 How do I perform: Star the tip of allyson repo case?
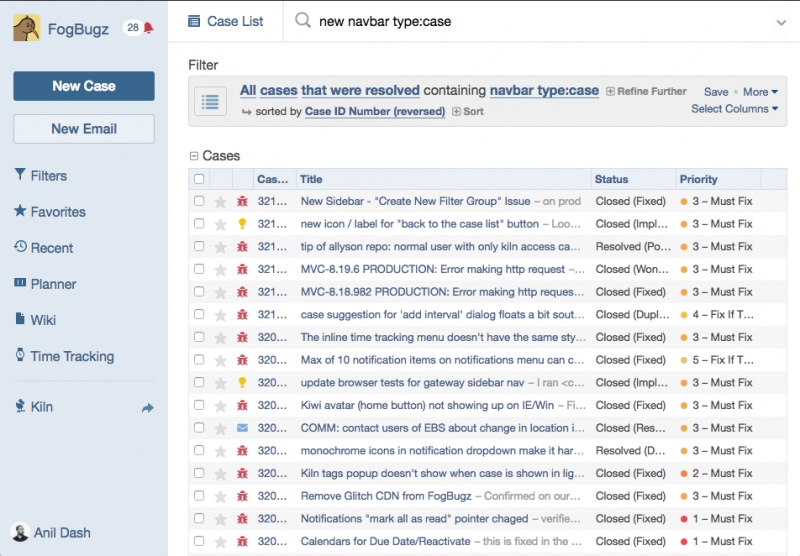(x=220, y=247)
